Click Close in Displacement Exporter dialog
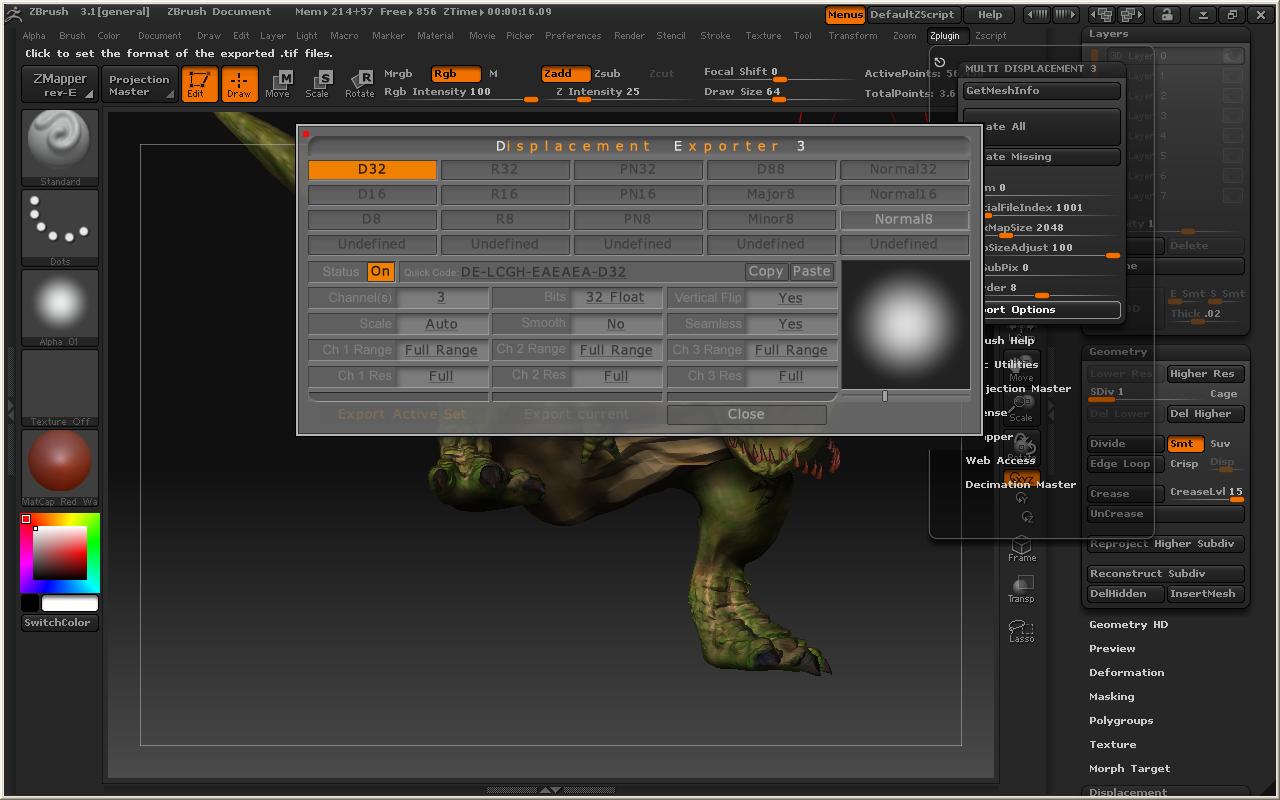This screenshot has width=1280, height=800. pos(746,414)
